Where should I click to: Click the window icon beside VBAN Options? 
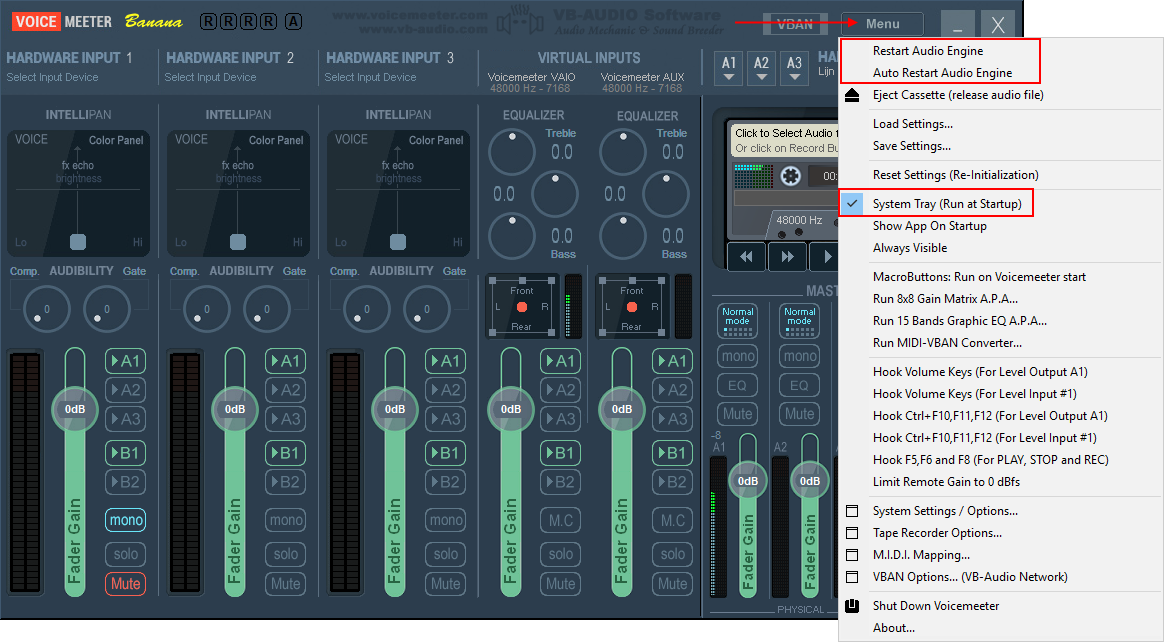click(851, 577)
